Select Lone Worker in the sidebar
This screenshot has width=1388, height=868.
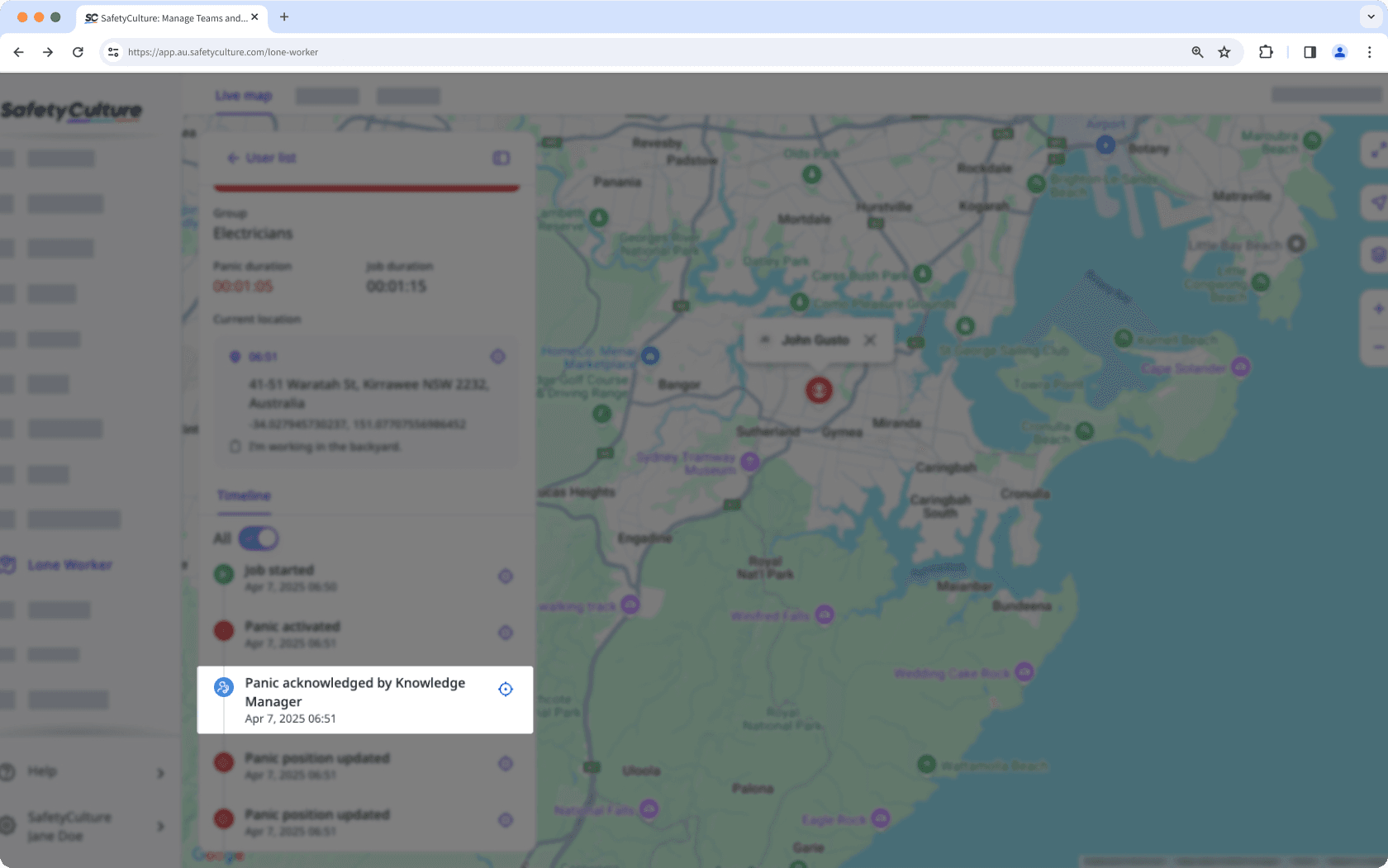tap(69, 565)
